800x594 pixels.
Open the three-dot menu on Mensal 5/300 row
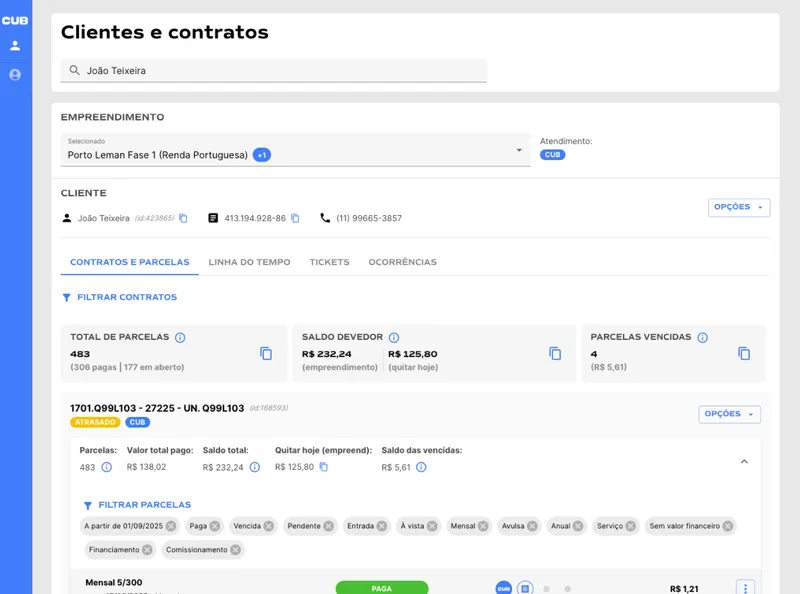[743, 588]
